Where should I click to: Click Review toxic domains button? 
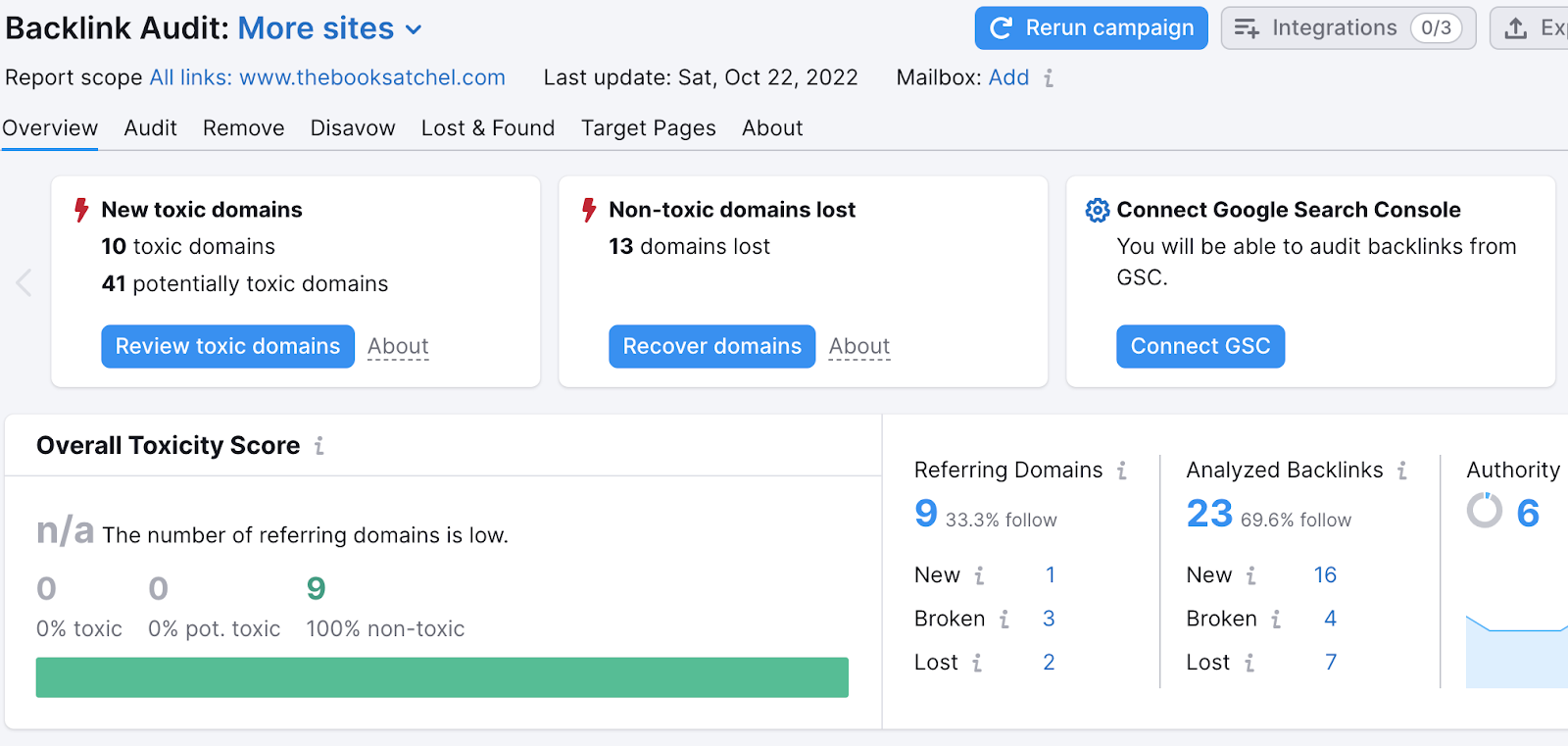pos(227,346)
